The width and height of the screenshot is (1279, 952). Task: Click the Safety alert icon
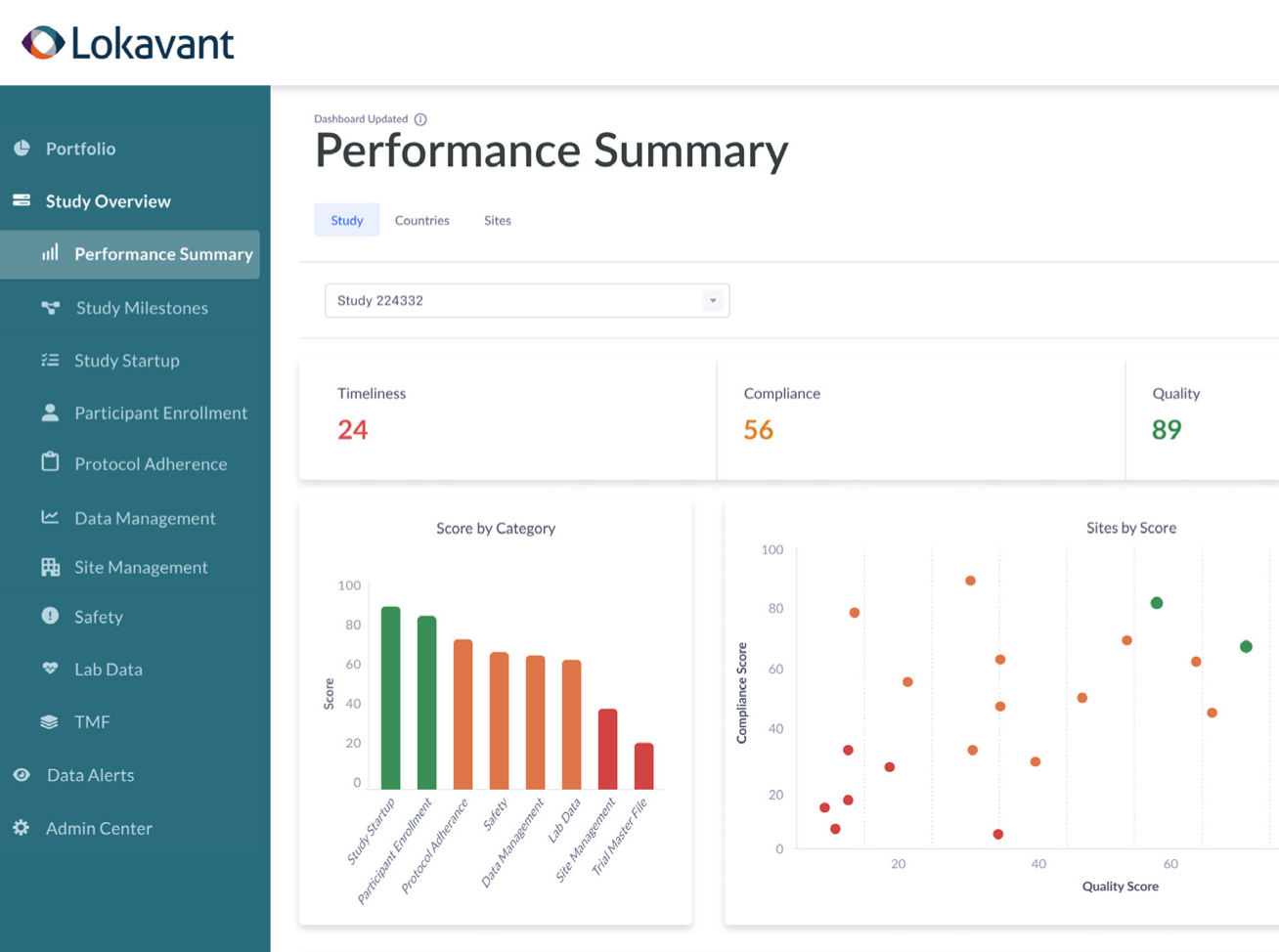pos(48,617)
